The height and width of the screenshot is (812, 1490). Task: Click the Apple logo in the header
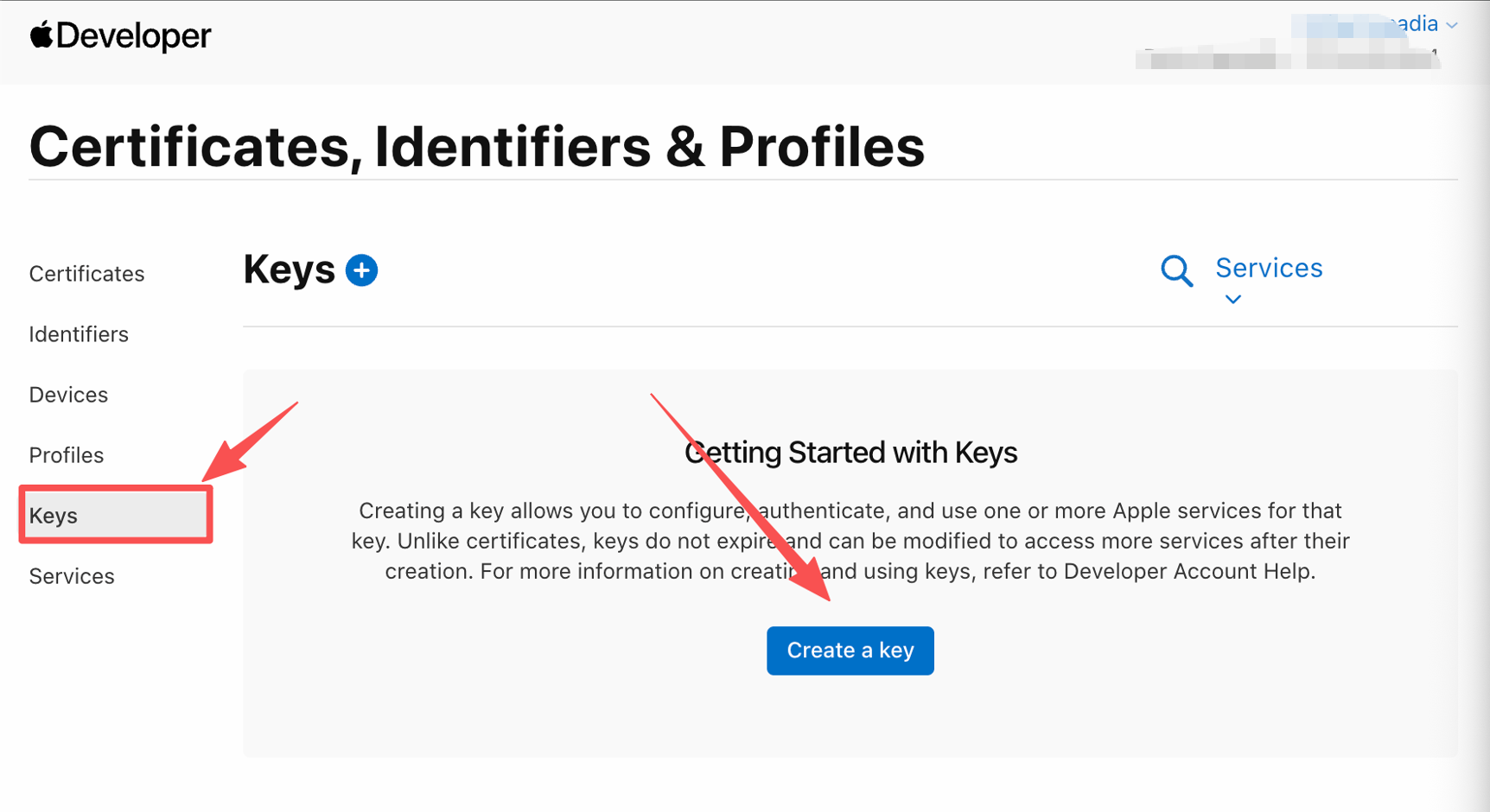41,35
